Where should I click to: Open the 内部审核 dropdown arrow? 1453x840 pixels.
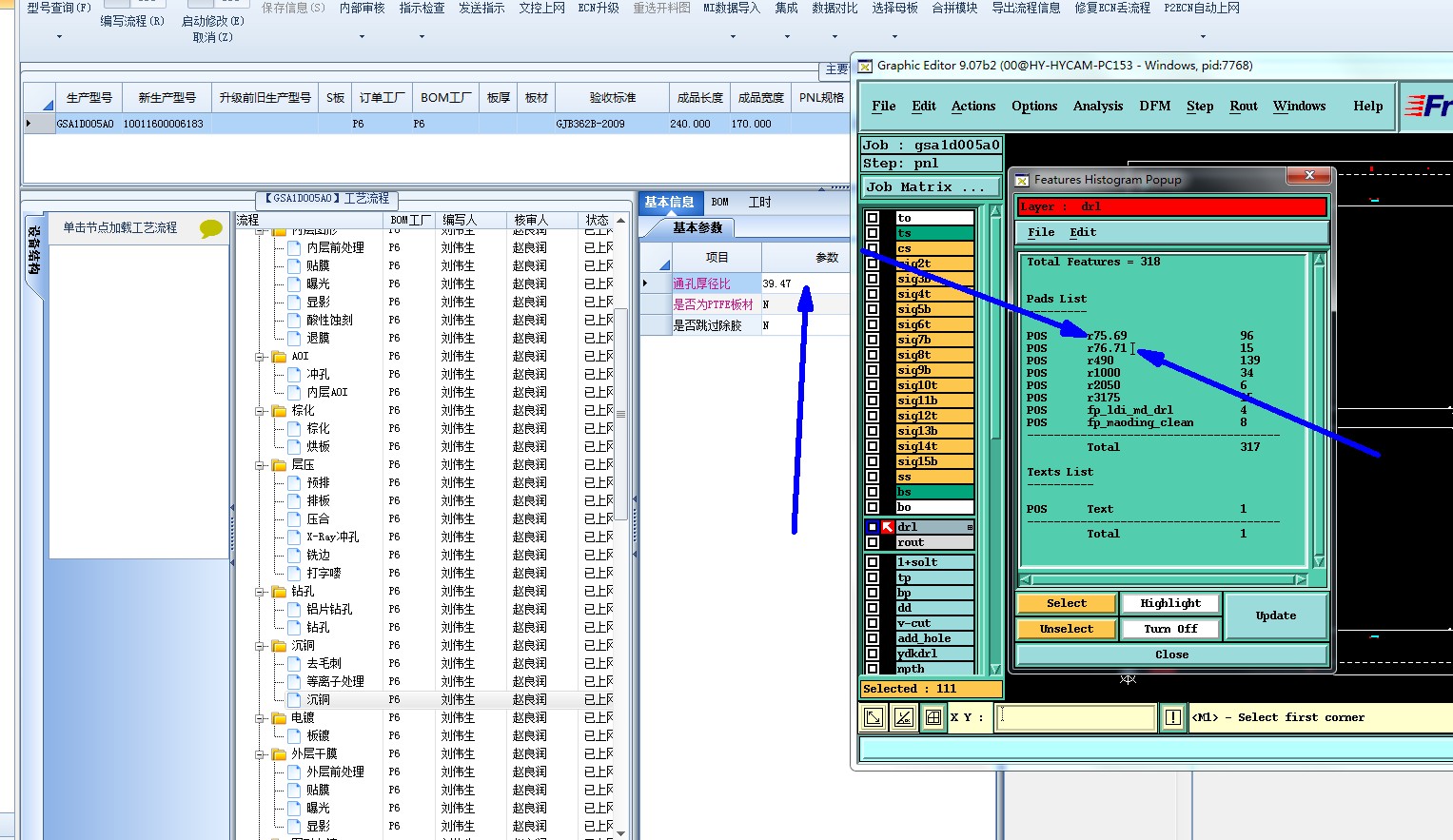[362, 37]
